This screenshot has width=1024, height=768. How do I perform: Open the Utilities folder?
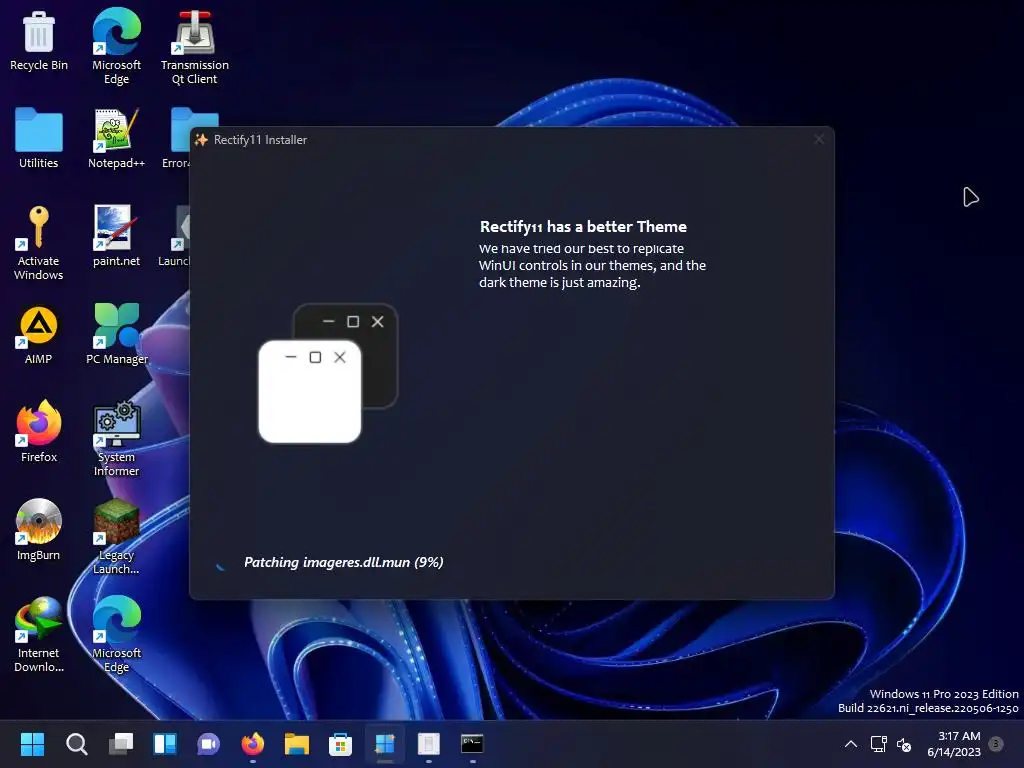coord(39,138)
